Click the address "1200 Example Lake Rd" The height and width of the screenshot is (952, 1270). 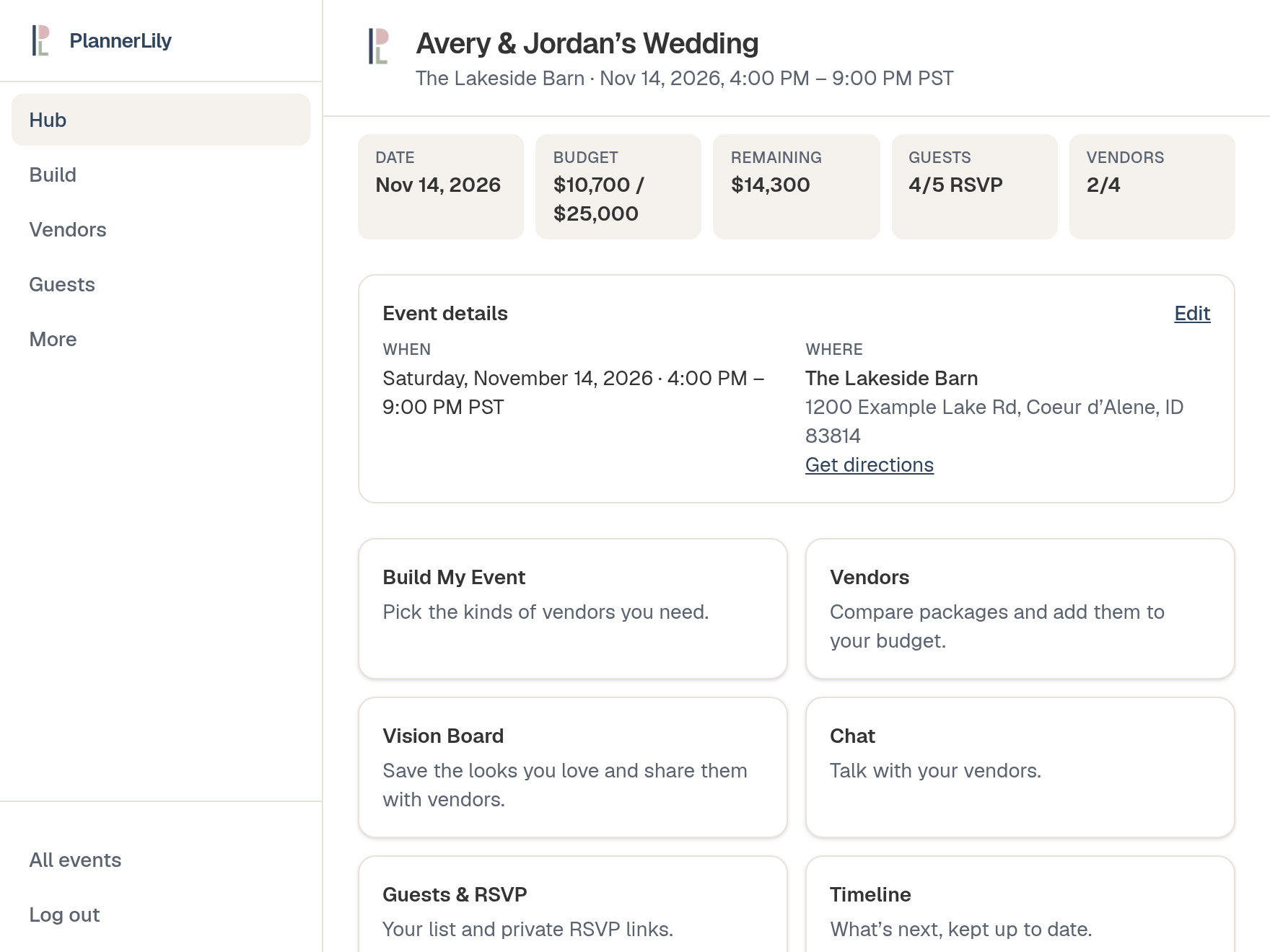(x=911, y=407)
